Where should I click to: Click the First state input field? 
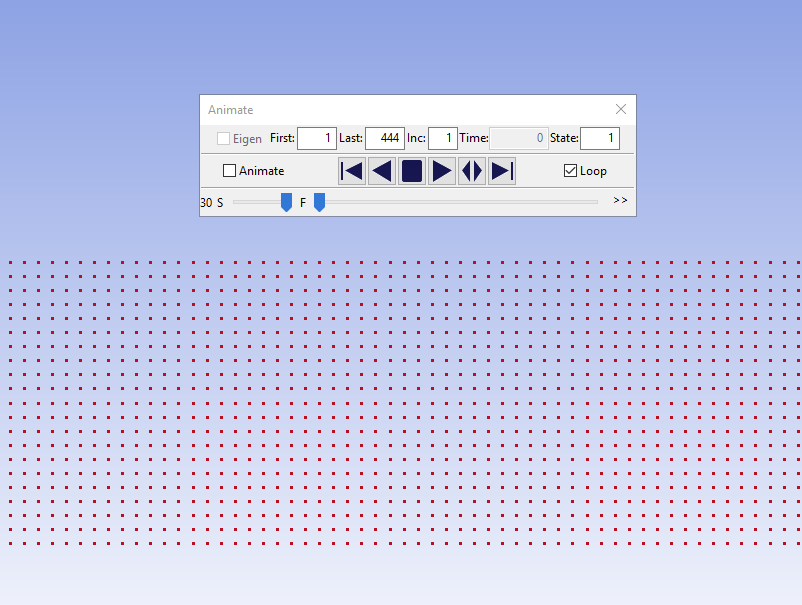click(x=317, y=138)
